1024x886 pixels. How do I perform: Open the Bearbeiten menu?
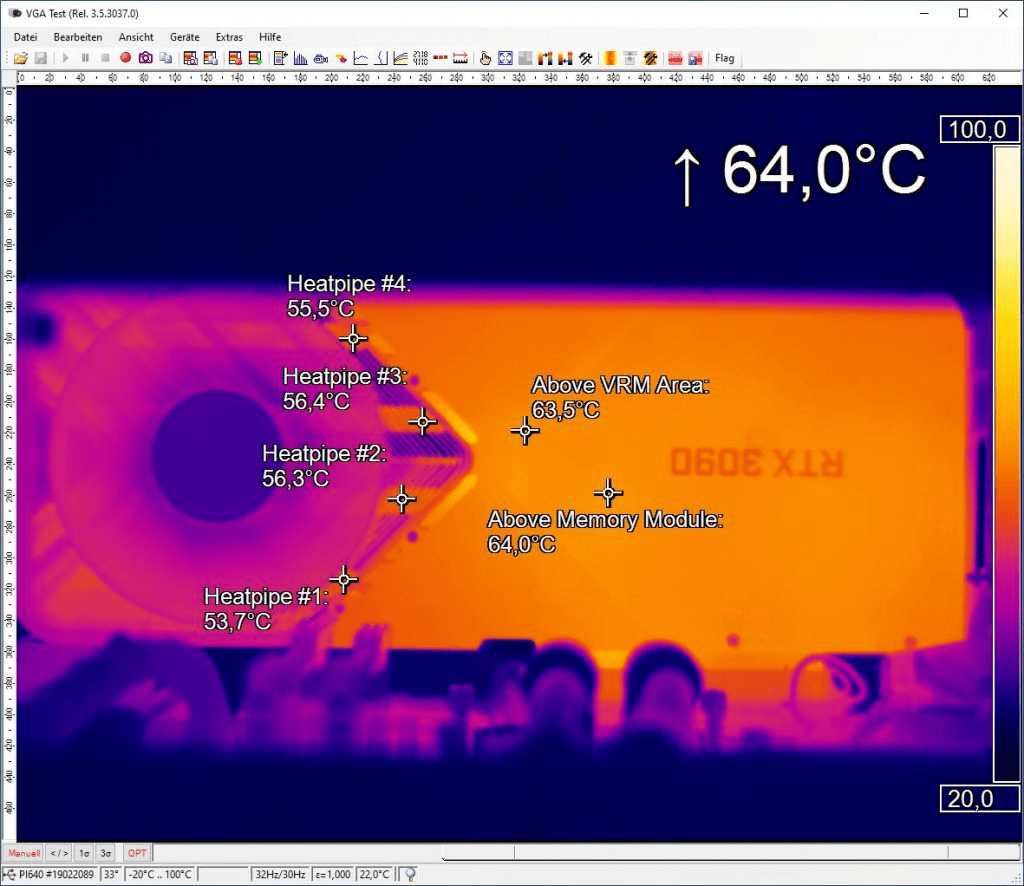[78, 37]
